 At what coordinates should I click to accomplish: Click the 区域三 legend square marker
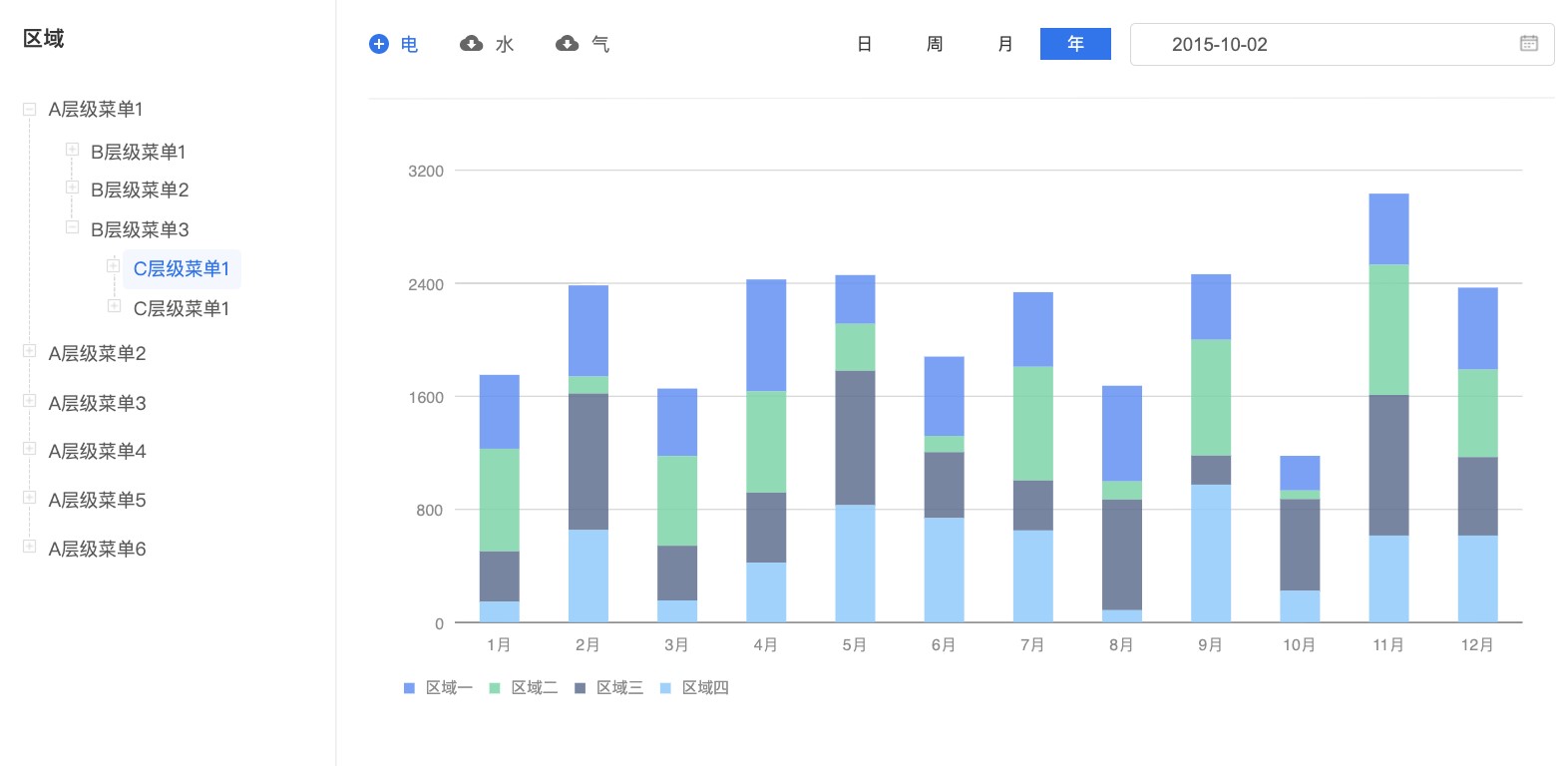point(581,688)
